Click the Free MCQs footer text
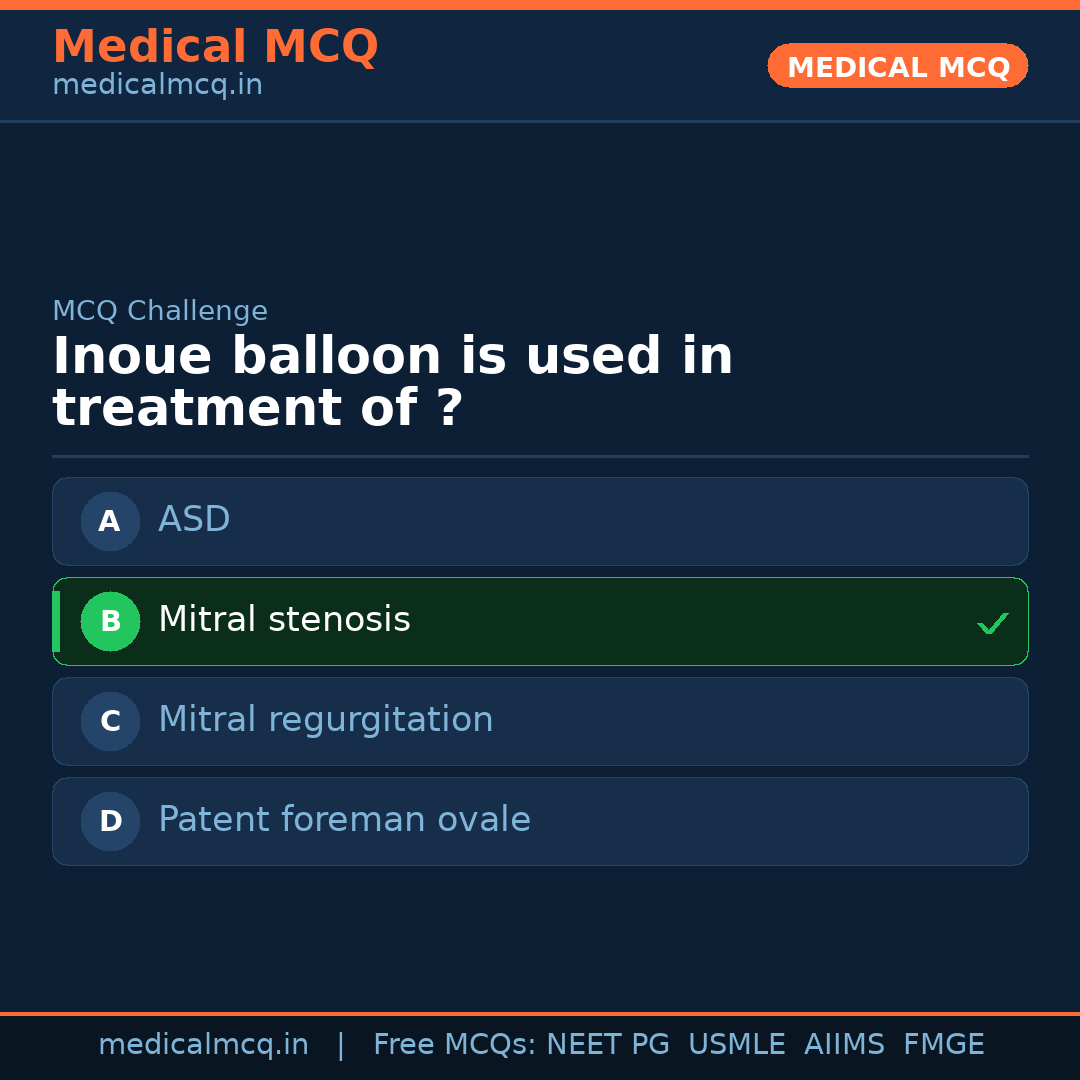Viewport: 1080px width, 1080px height. pos(454,1045)
